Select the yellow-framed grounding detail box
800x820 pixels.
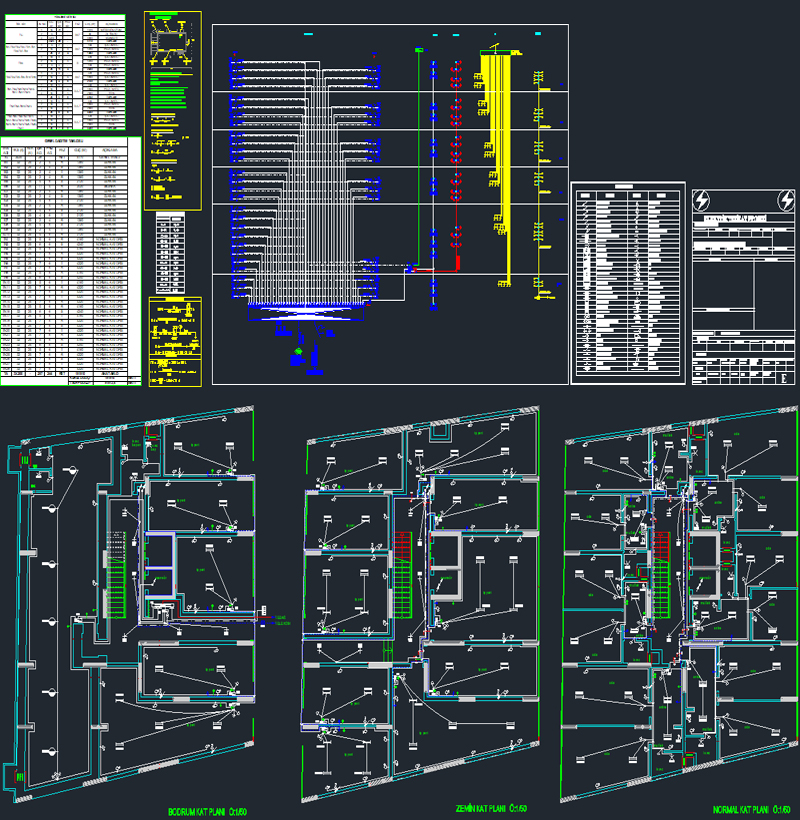(x=174, y=342)
